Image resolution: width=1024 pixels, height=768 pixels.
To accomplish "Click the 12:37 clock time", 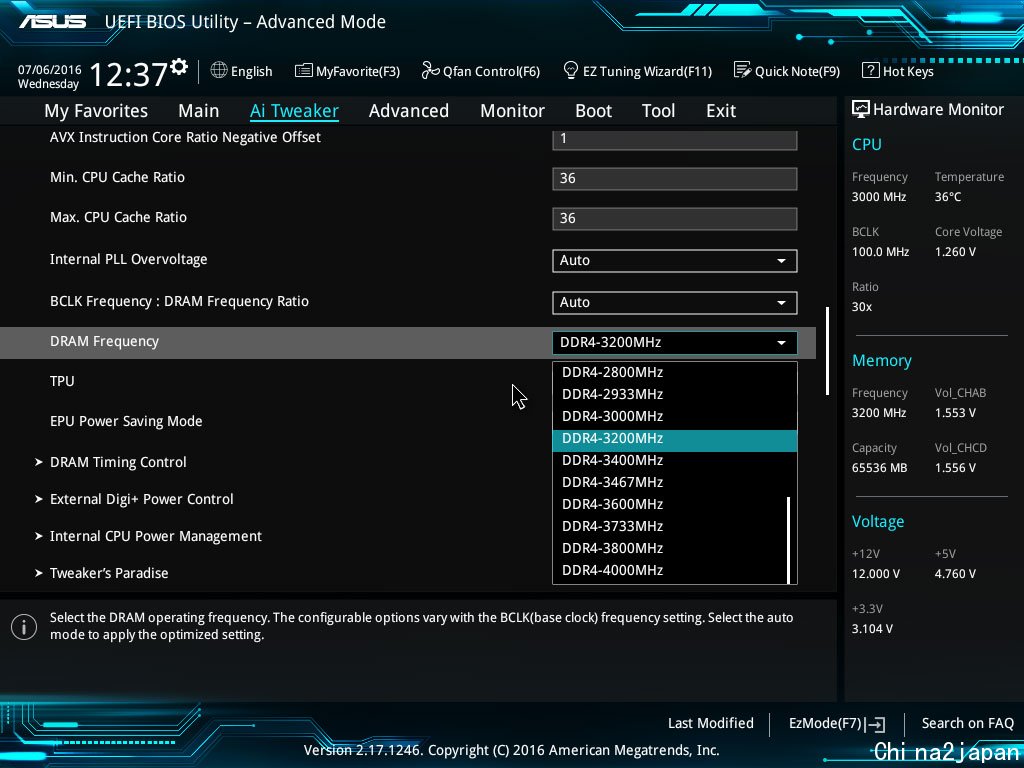I will (x=129, y=75).
